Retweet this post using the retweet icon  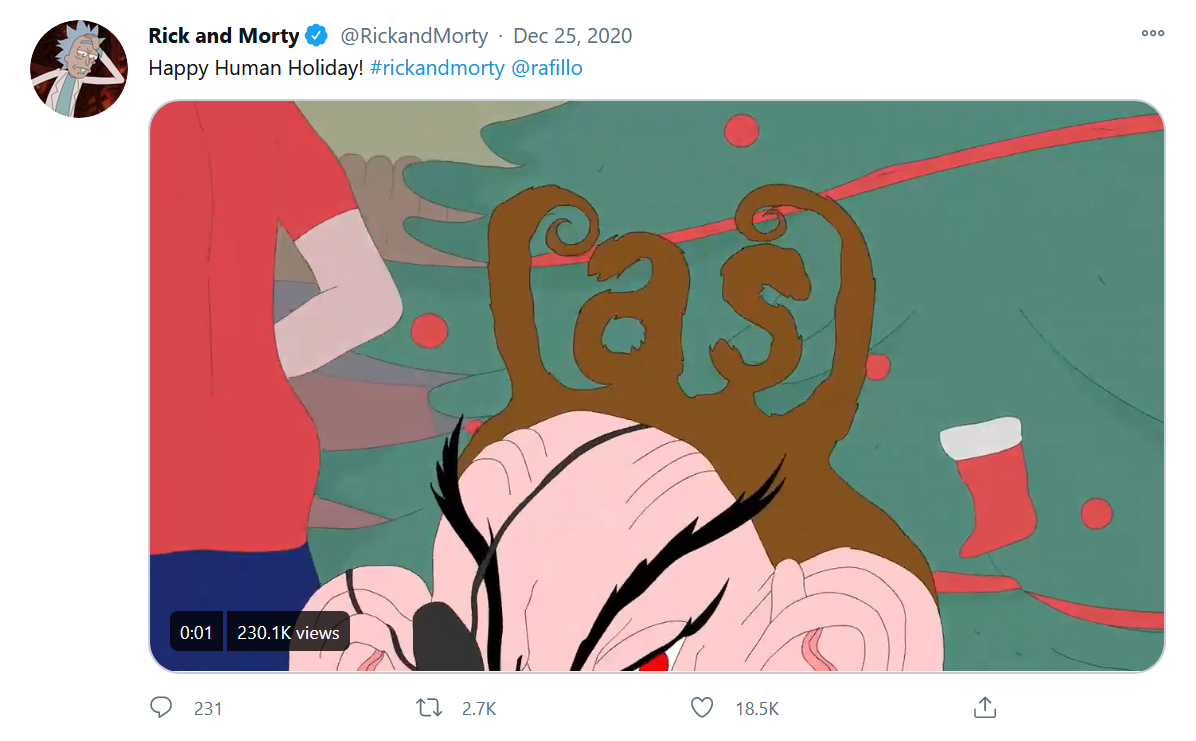429,708
